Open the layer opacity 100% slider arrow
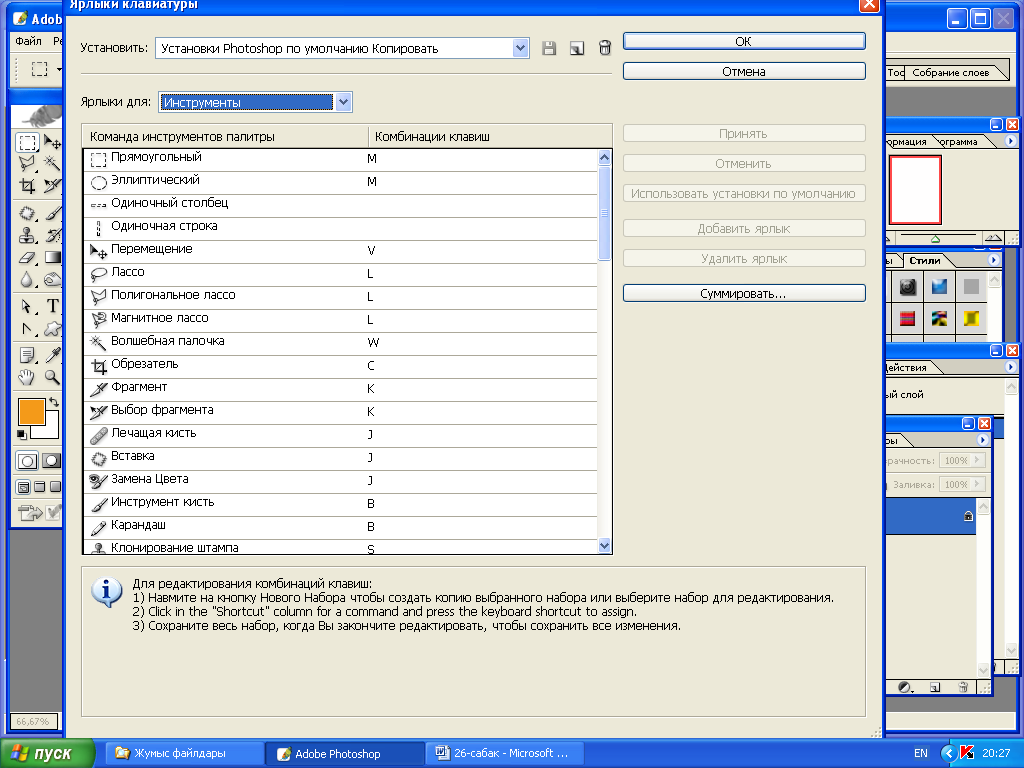The width and height of the screenshot is (1024, 768). (978, 460)
